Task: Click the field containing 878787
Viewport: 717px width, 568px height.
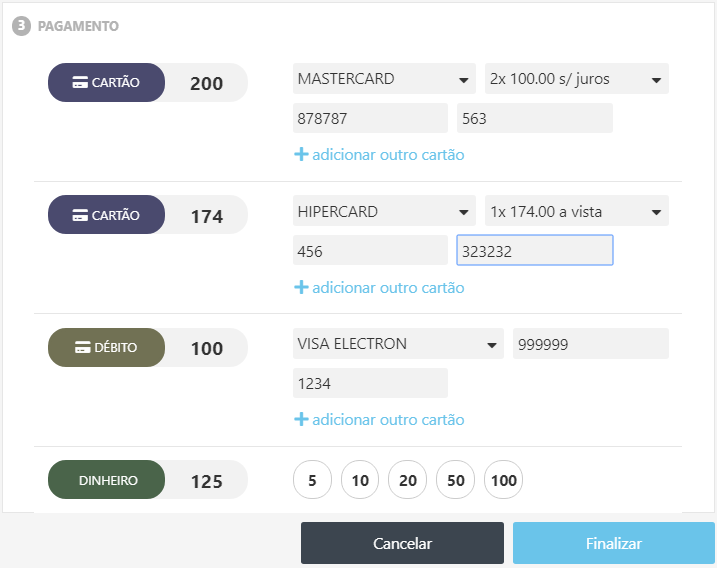Action: (x=370, y=119)
